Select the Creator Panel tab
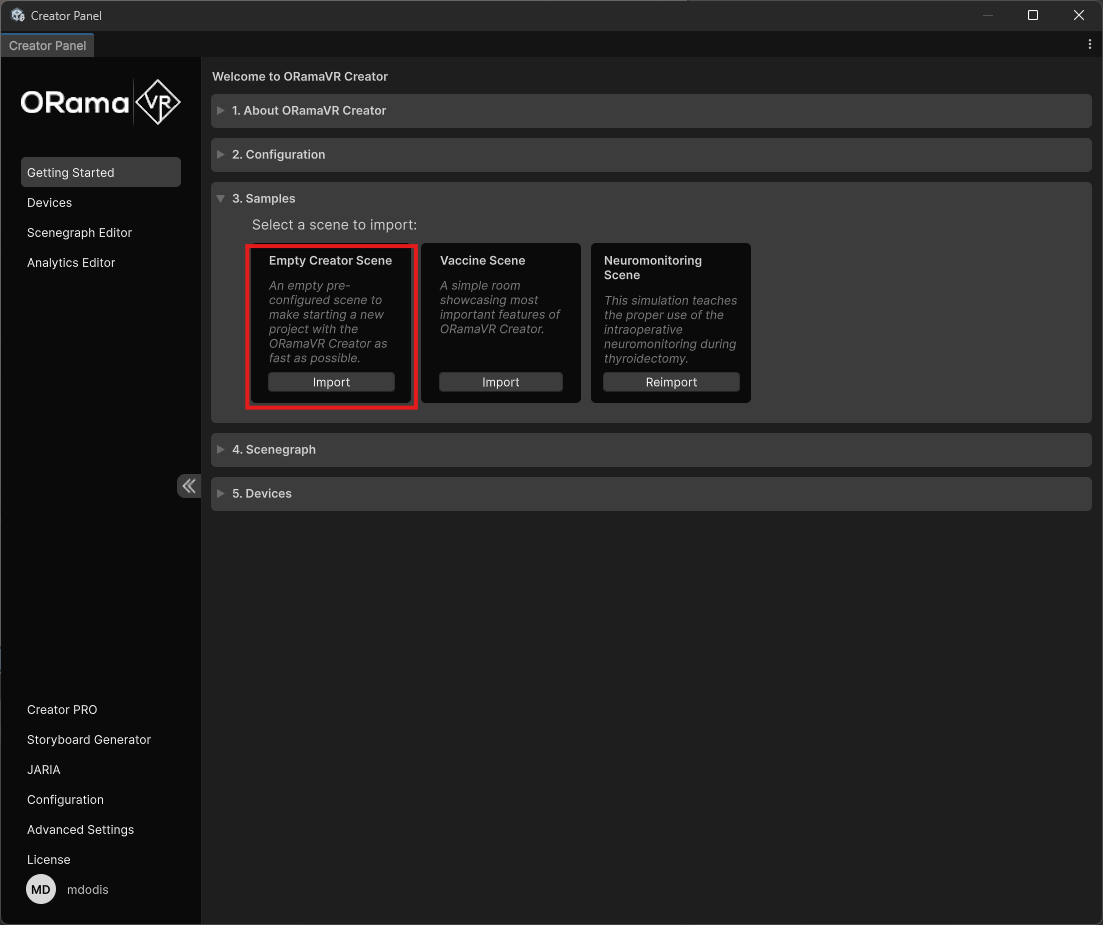 [x=47, y=46]
